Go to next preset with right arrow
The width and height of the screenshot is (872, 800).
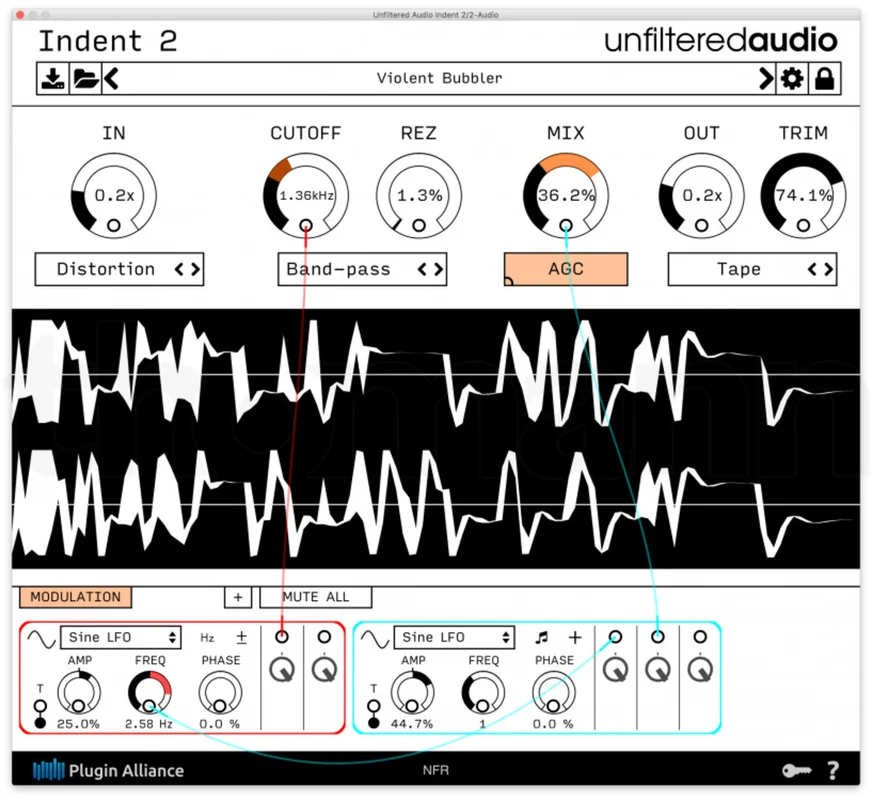pyautogui.click(x=766, y=78)
